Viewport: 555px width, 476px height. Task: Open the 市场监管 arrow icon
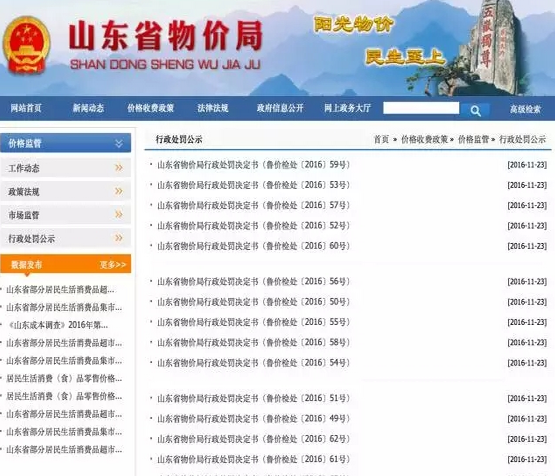119,214
